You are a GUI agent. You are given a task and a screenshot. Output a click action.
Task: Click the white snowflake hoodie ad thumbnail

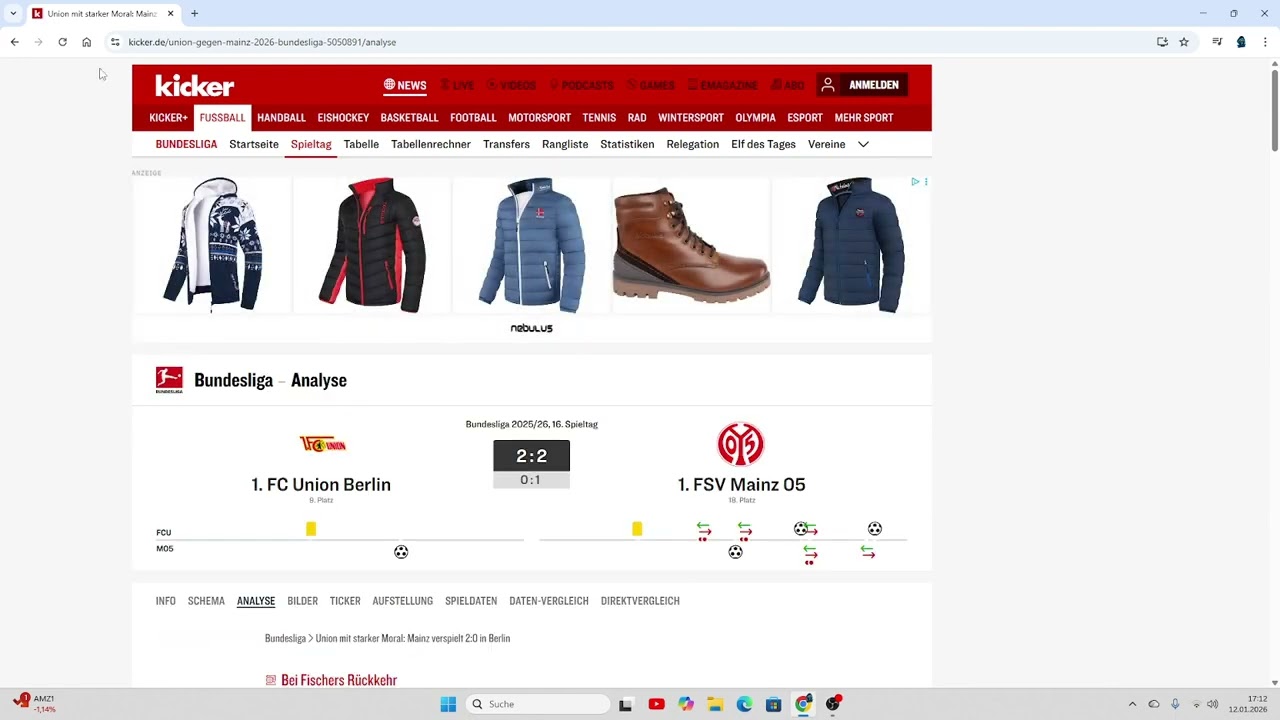[x=213, y=245]
